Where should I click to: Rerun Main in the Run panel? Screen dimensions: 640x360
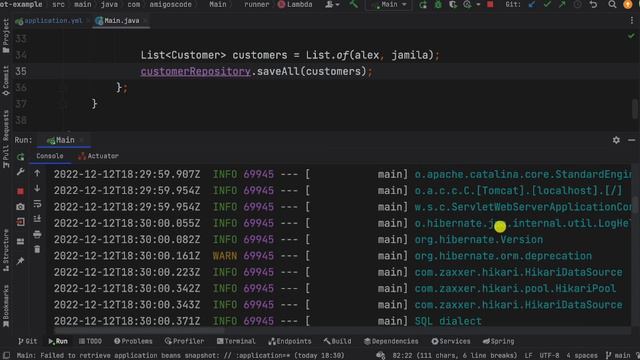tap(20, 157)
